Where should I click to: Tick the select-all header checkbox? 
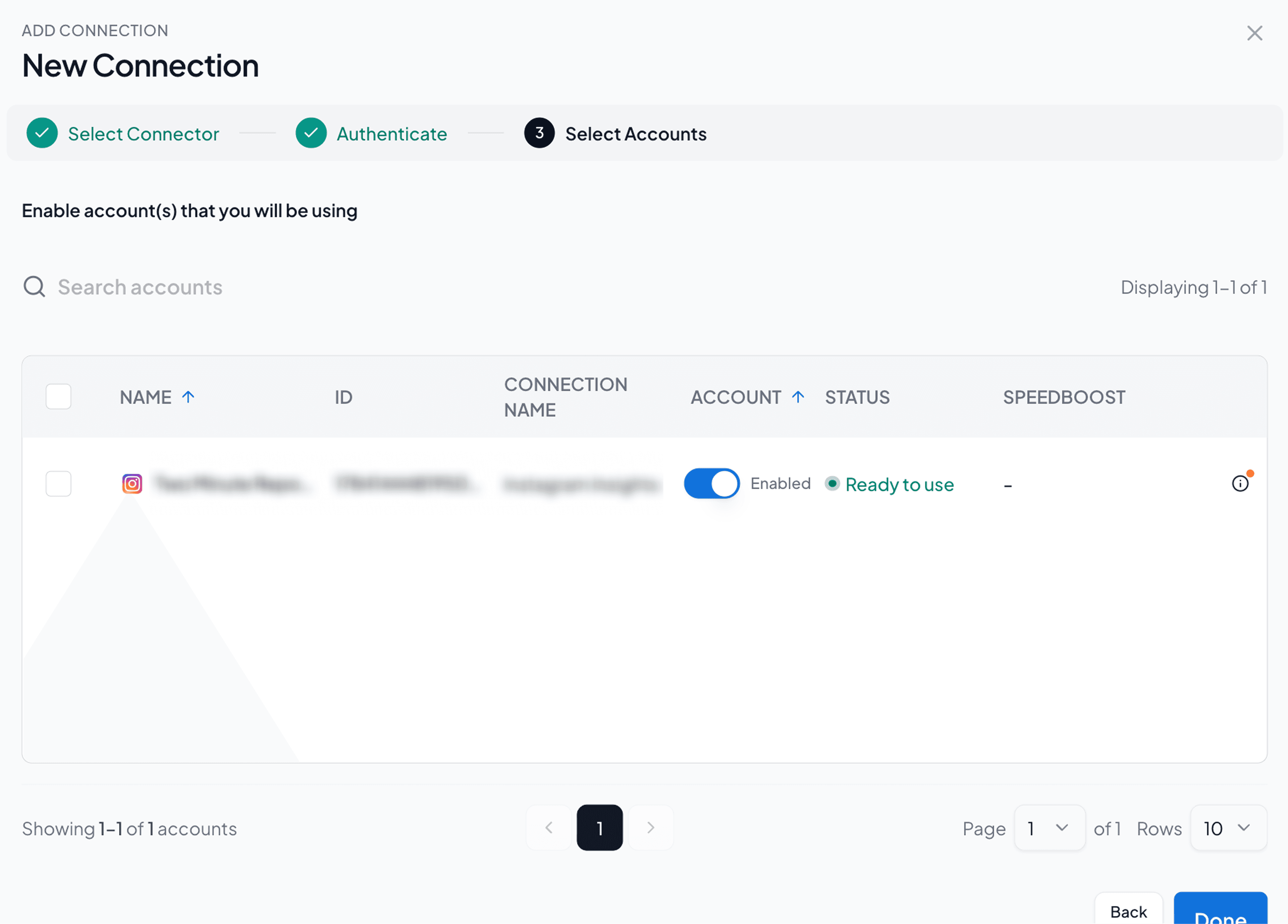coord(58,396)
